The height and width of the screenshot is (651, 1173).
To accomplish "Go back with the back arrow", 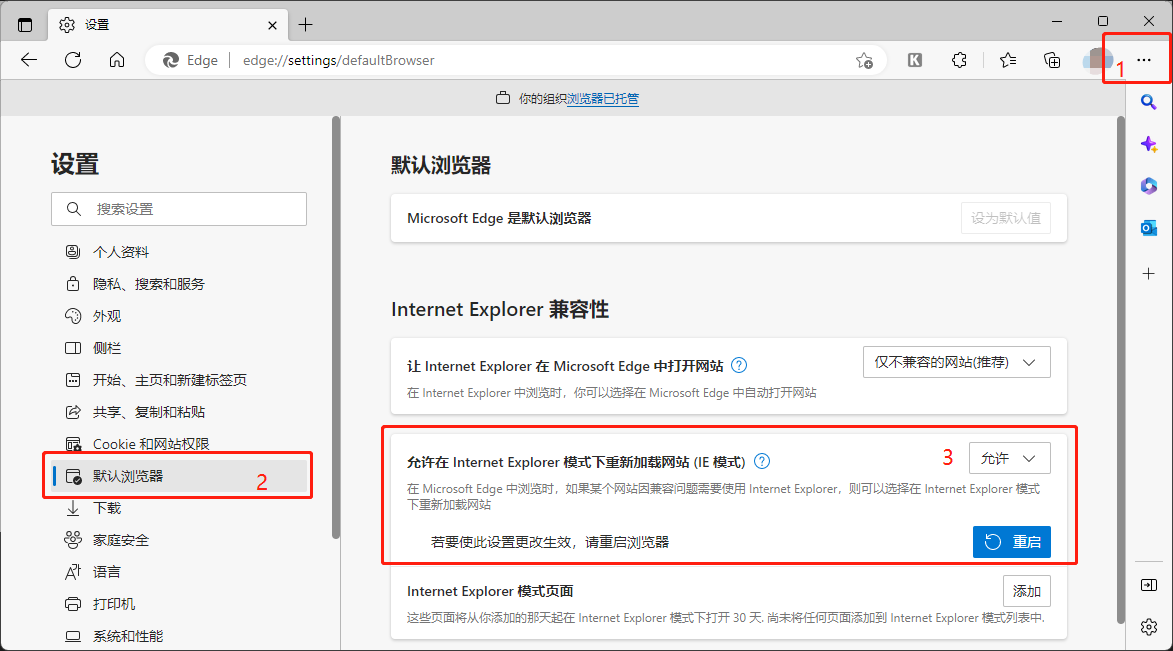I will tap(29, 60).
